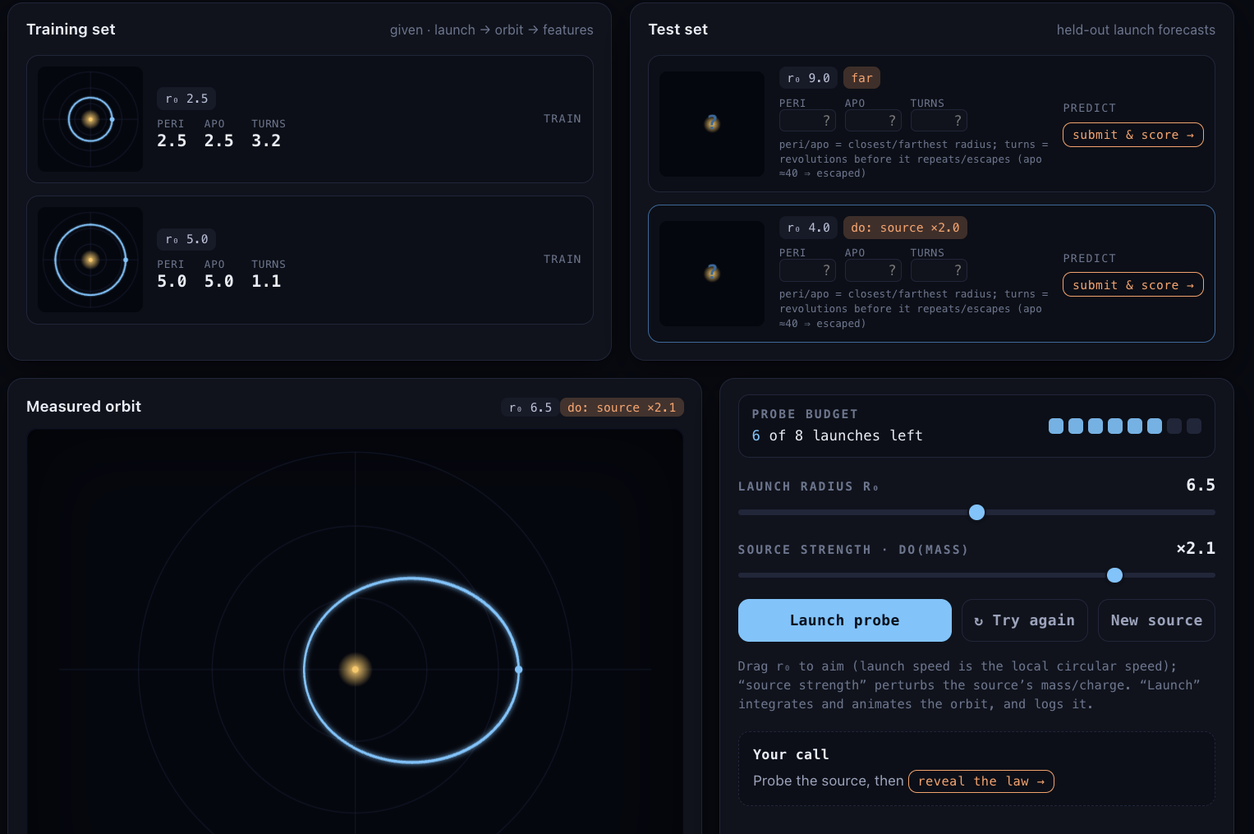The width and height of the screenshot is (1254, 834).
Task: Click the TURNS input for r₀ 9.0 test
Action: point(938,121)
